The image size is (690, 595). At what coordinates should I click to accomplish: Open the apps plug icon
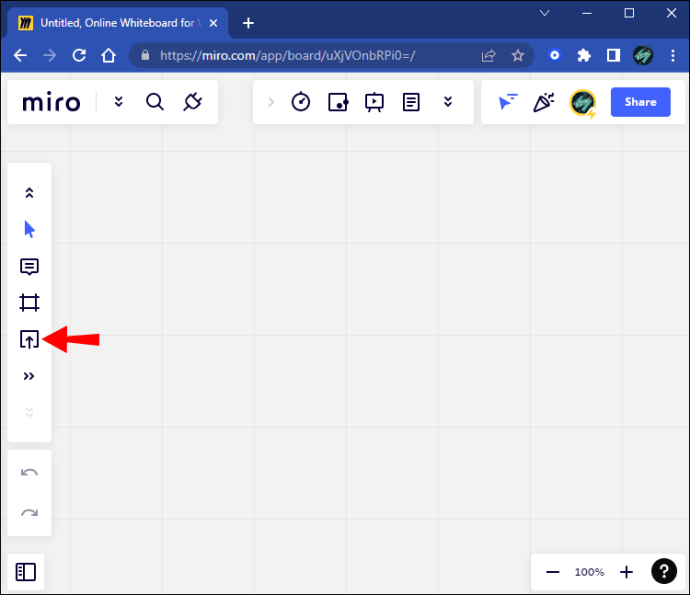[x=192, y=102]
